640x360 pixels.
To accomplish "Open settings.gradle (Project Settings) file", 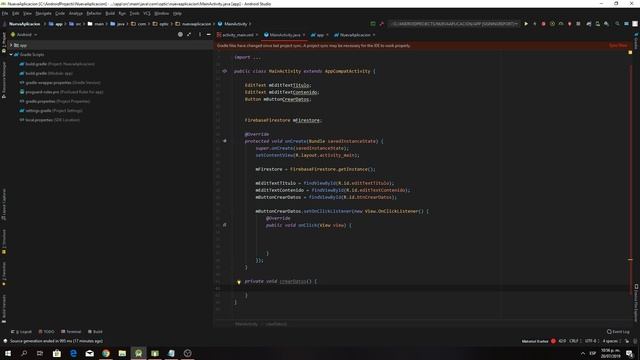I will click(51, 111).
